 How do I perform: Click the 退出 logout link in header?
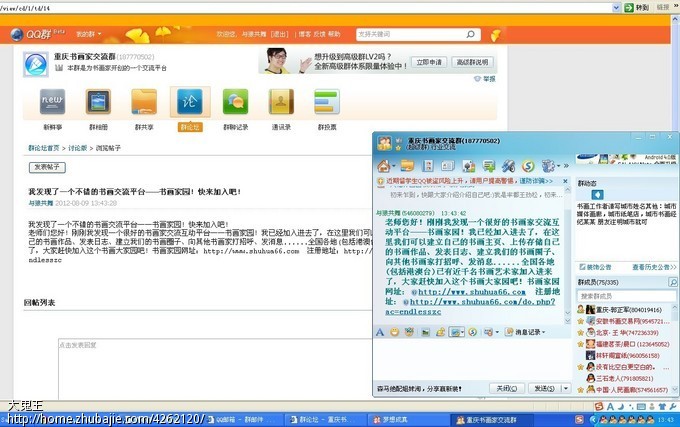pos(279,34)
